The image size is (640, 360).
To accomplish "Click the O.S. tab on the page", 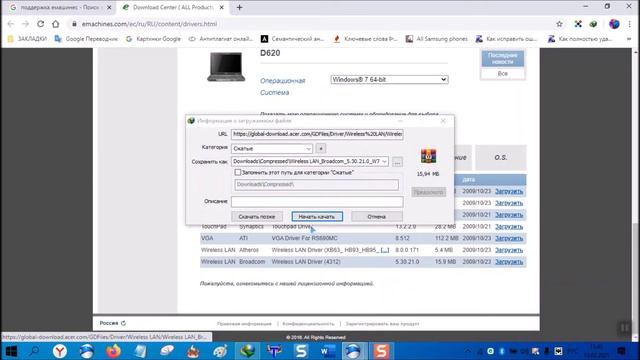I will (x=501, y=157).
